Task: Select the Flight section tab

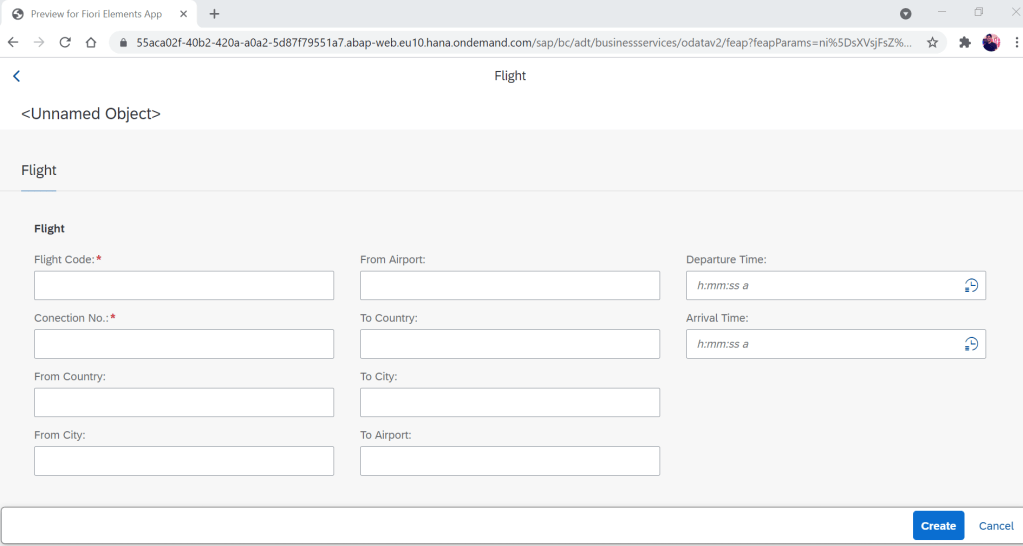Action: tap(38, 170)
